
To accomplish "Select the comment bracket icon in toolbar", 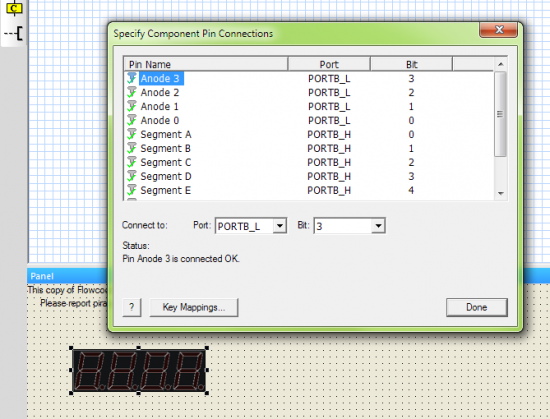I will [x=14, y=34].
